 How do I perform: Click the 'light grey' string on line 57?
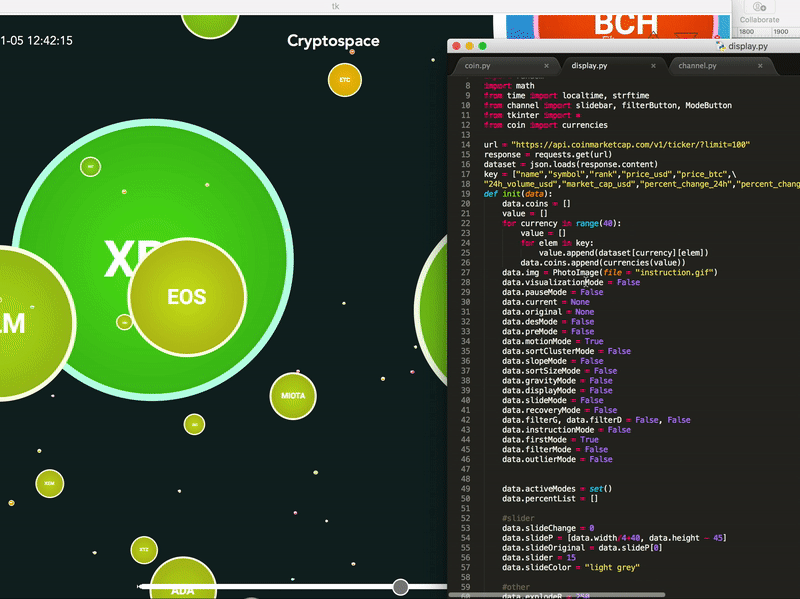tap(612, 567)
